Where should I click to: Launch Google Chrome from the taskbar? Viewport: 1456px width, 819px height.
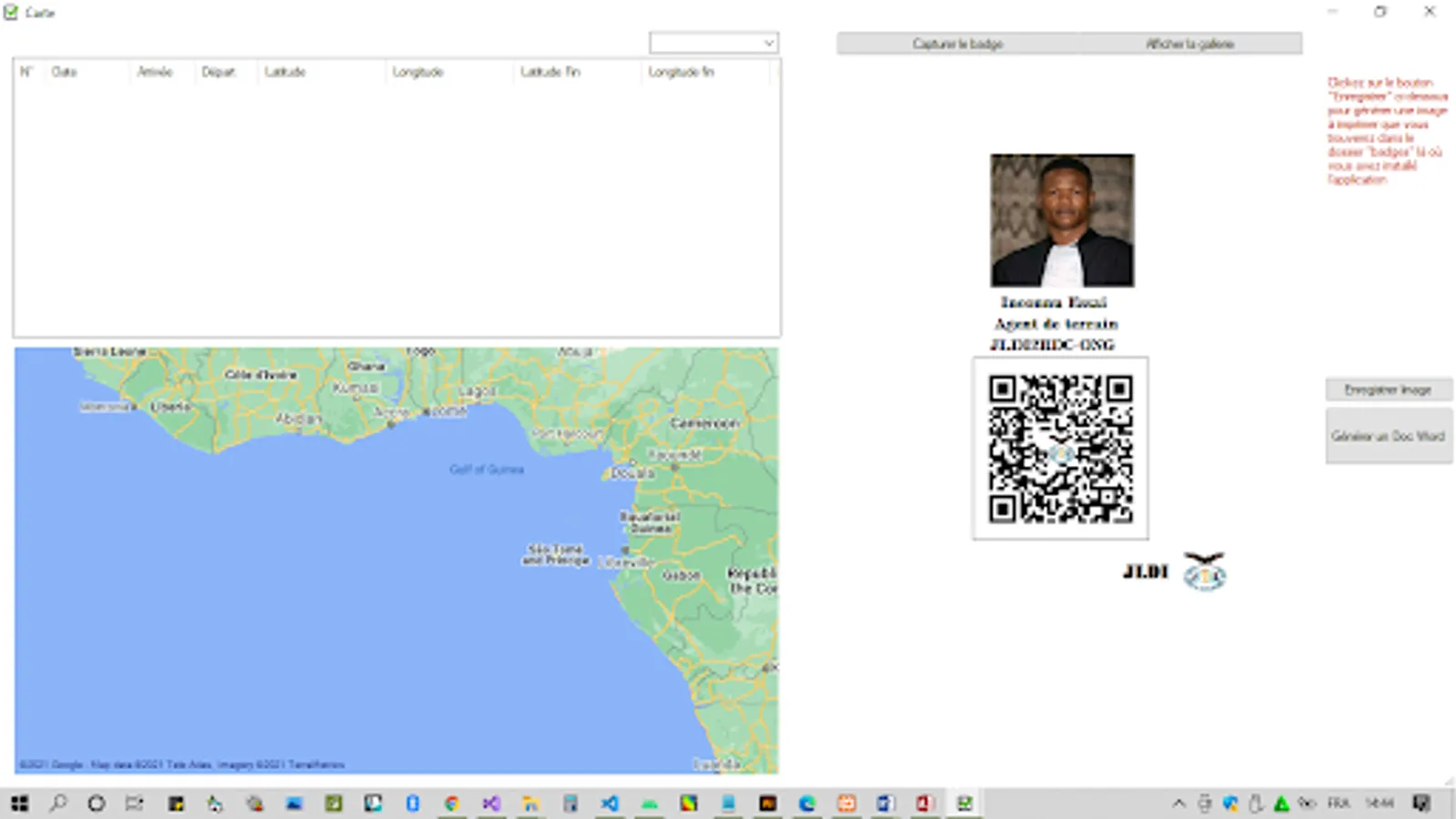[x=452, y=803]
